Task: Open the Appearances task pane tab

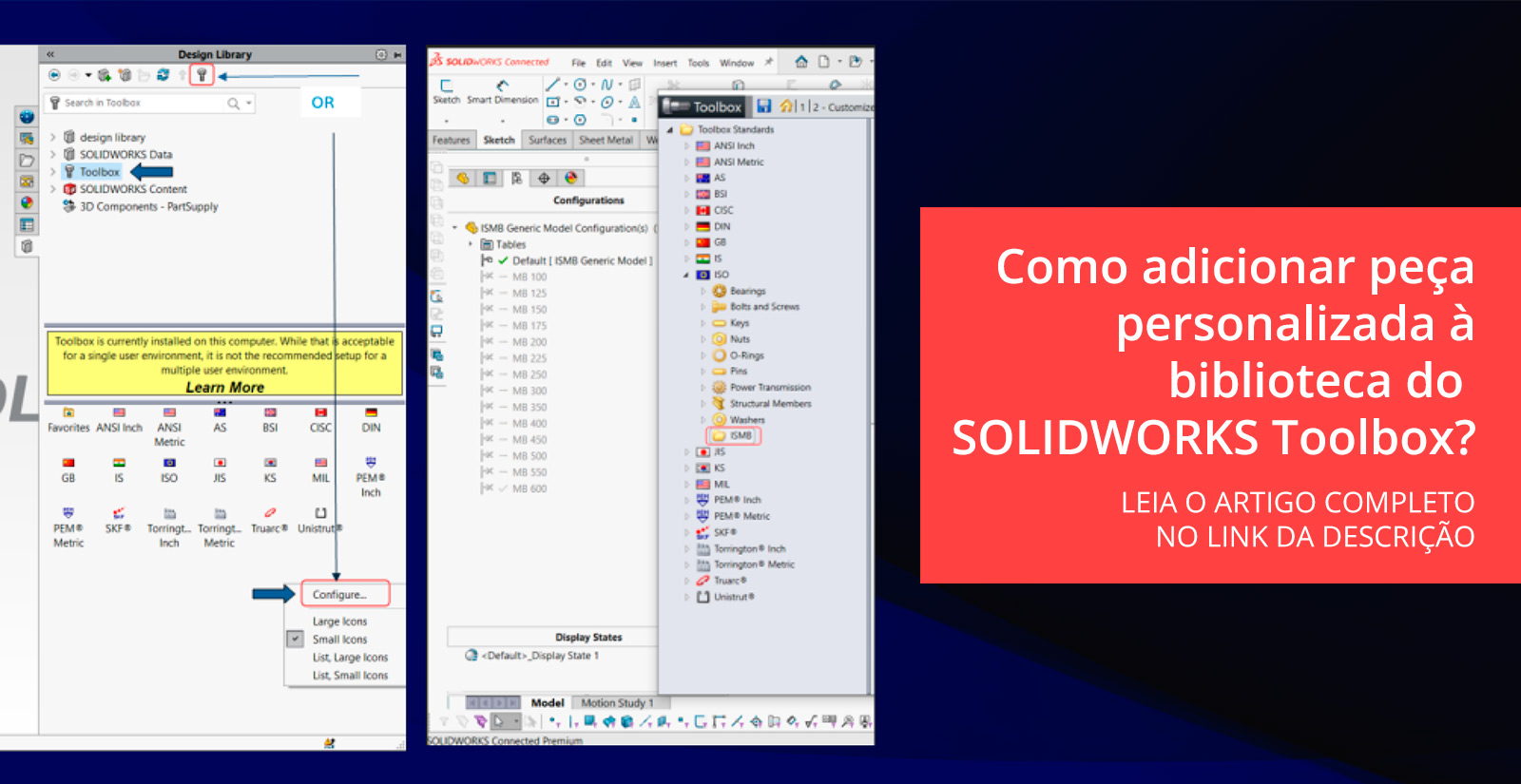Action: pos(27,202)
